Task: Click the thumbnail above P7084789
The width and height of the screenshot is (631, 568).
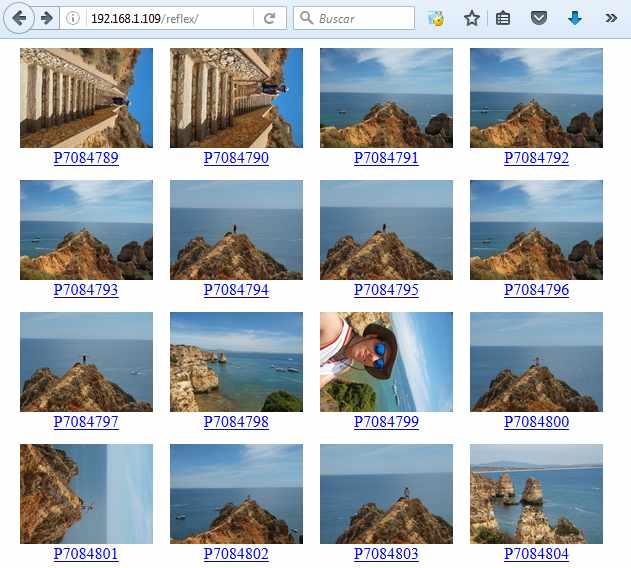Action: (86, 98)
